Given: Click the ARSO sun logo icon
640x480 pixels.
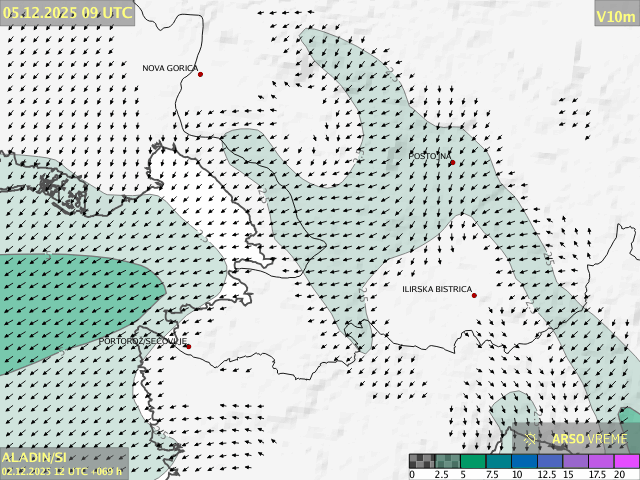Looking at the screenshot, I should (x=531, y=438).
